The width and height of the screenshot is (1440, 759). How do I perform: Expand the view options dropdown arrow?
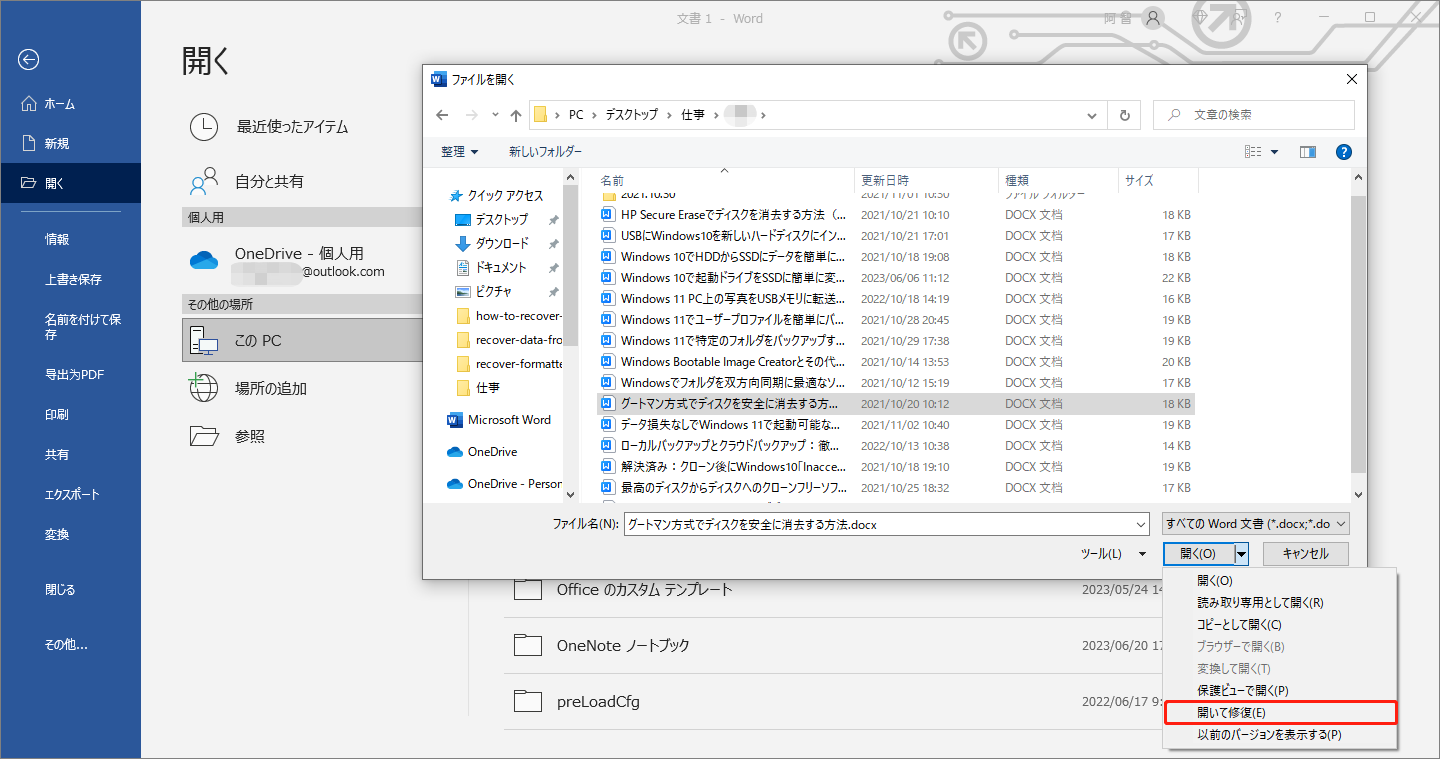pyautogui.click(x=1275, y=152)
